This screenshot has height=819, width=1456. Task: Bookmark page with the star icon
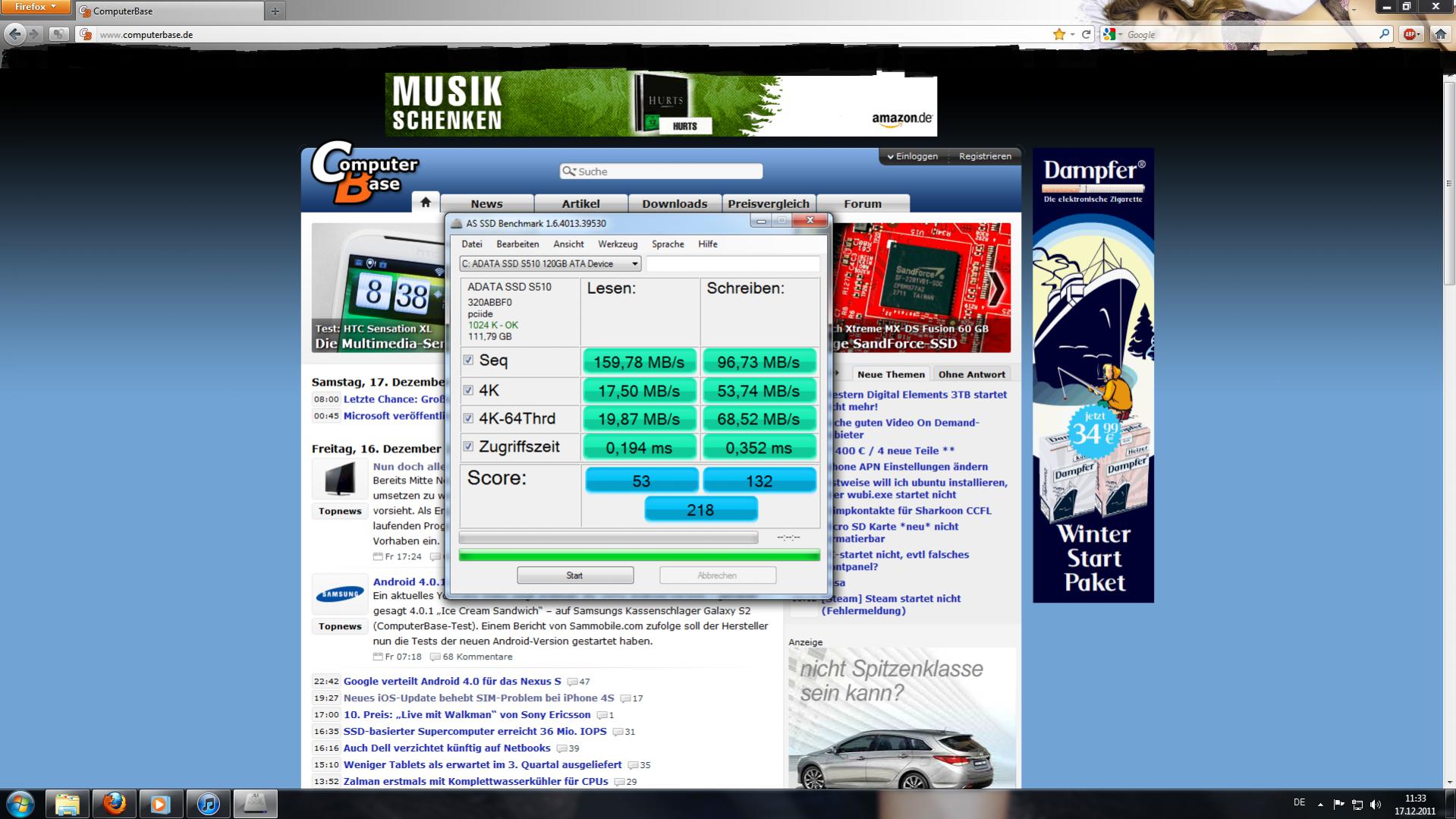pyautogui.click(x=1059, y=34)
